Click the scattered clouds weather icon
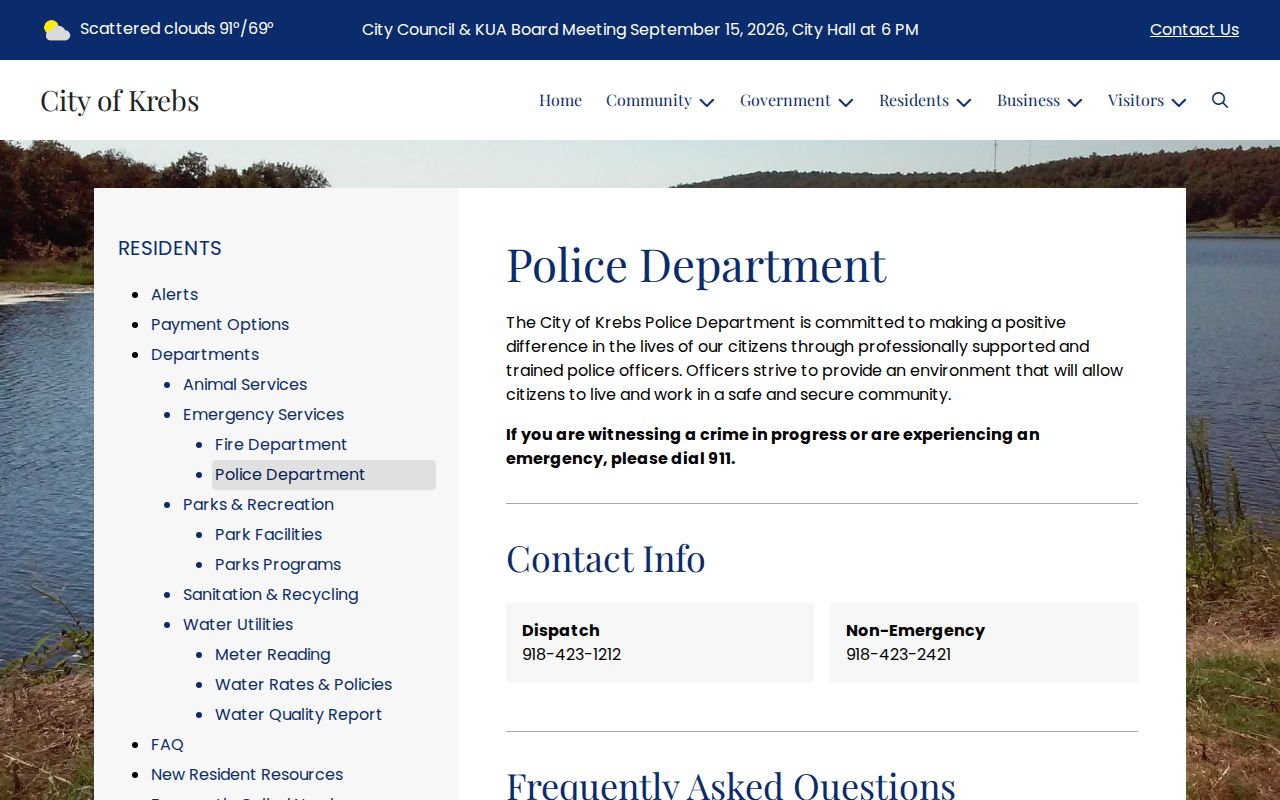 point(57,30)
